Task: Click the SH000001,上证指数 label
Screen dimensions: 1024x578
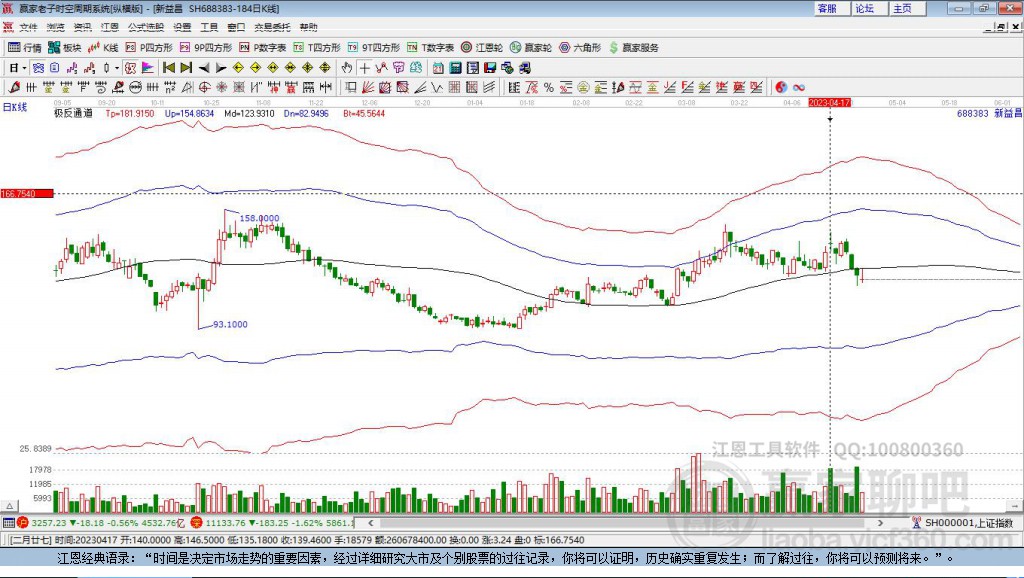Action: [969, 522]
